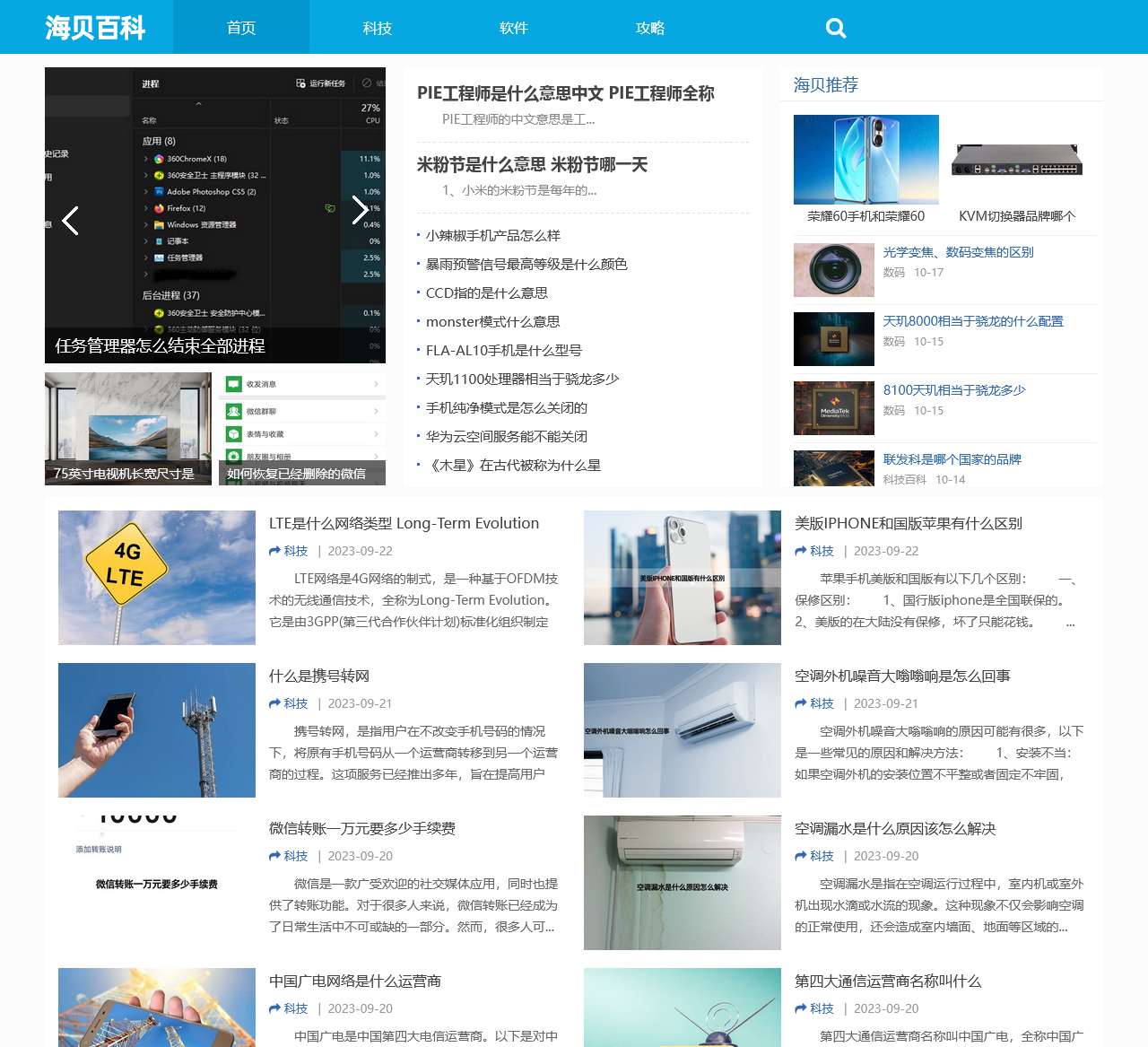Screen dimensions: 1148x1047
Task: Open the 科技 navigation menu item
Action: coord(378,28)
